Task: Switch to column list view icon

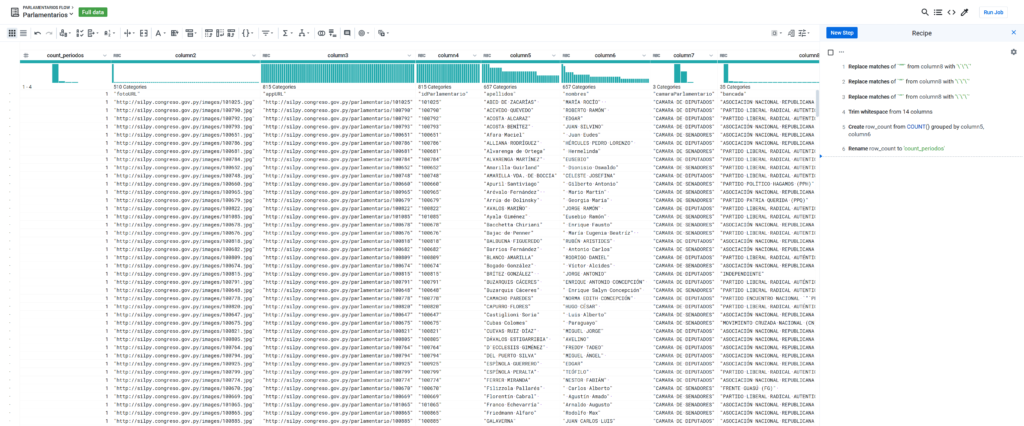Action: [23, 33]
